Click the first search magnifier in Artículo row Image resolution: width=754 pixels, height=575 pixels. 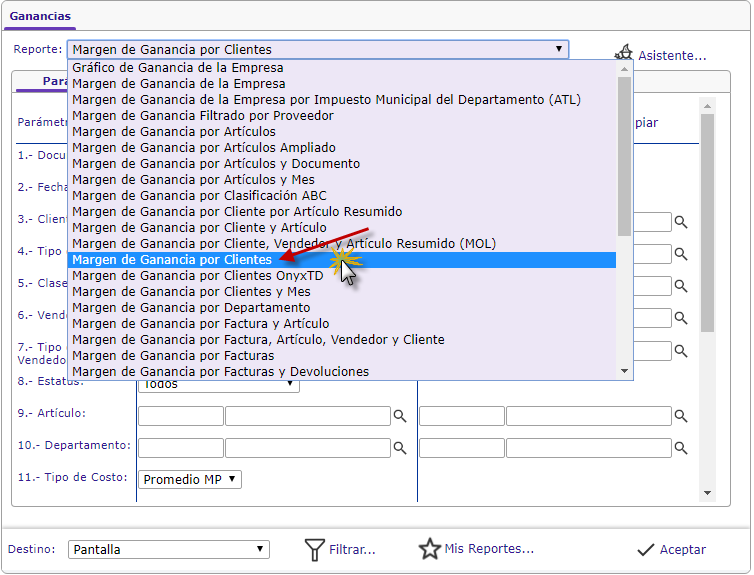400,416
